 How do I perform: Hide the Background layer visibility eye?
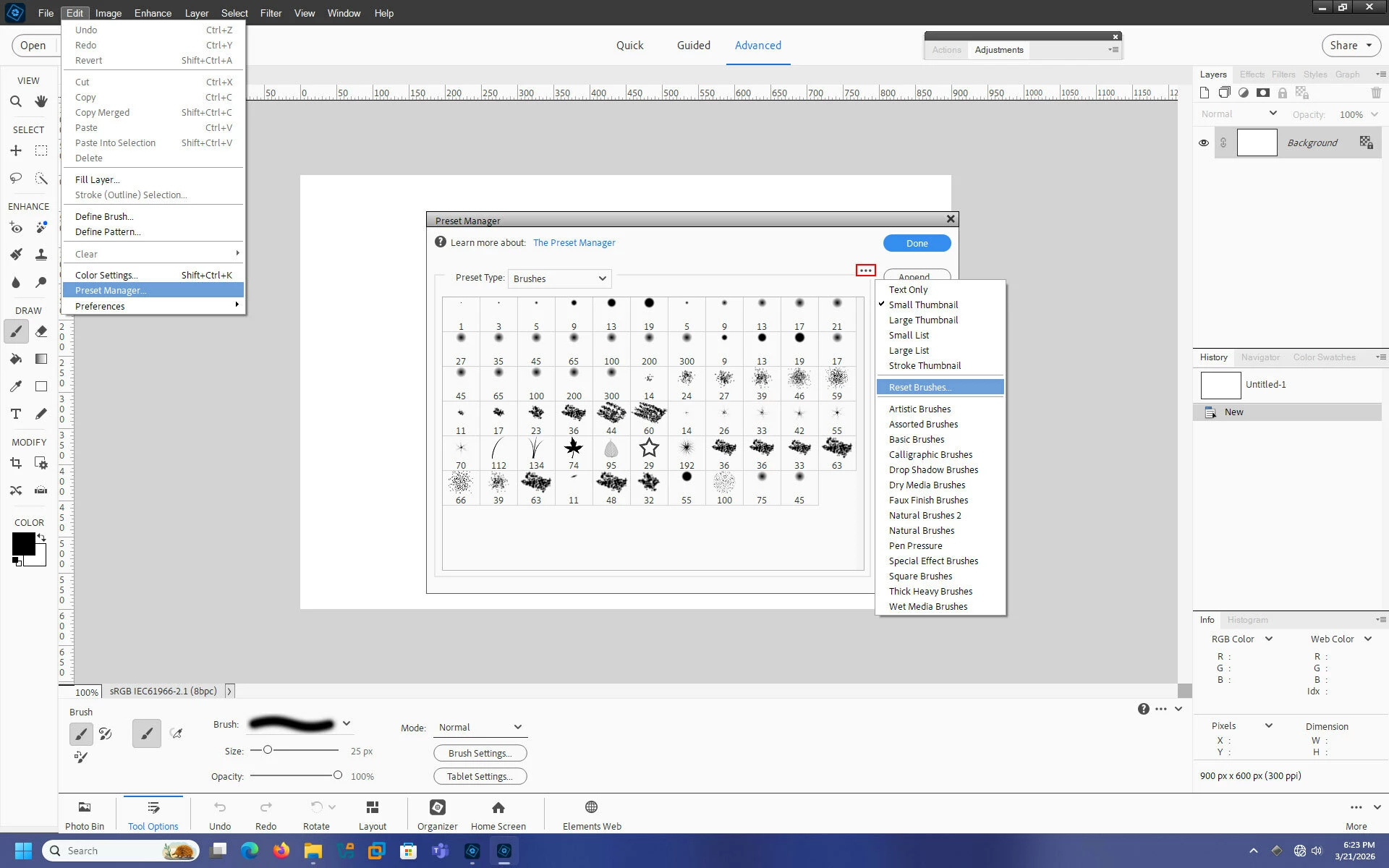tap(1204, 142)
